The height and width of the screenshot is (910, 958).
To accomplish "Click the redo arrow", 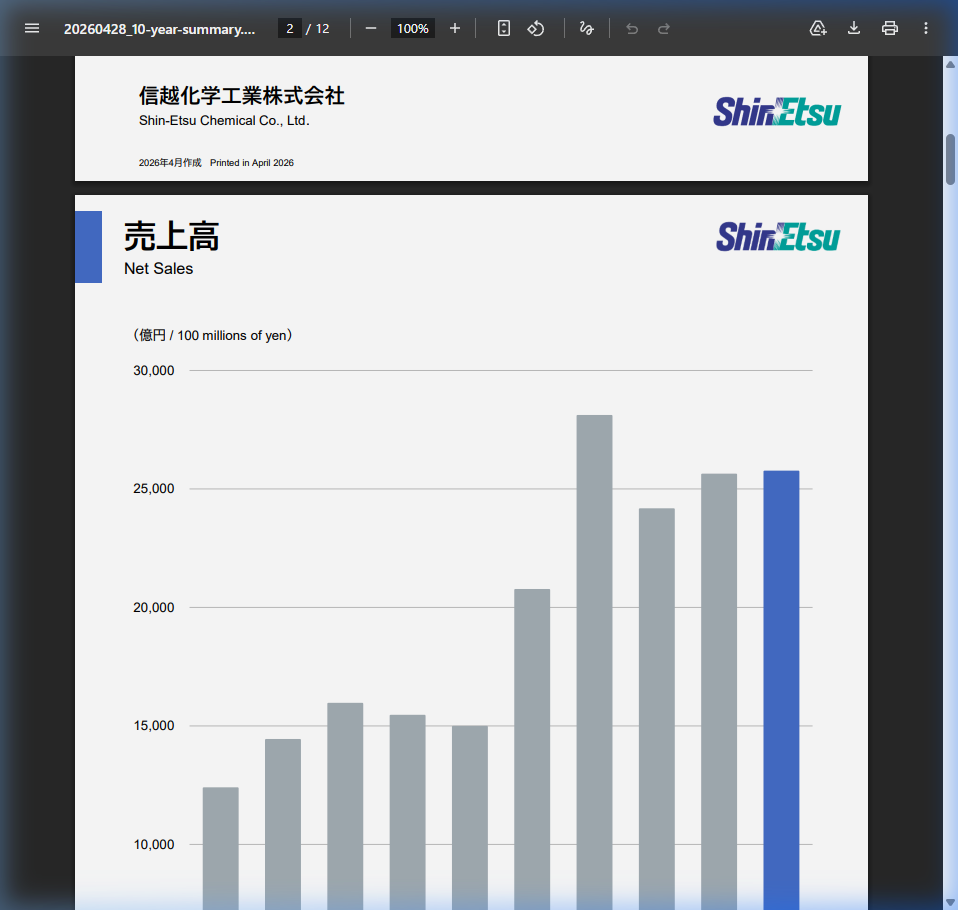I will 664,28.
